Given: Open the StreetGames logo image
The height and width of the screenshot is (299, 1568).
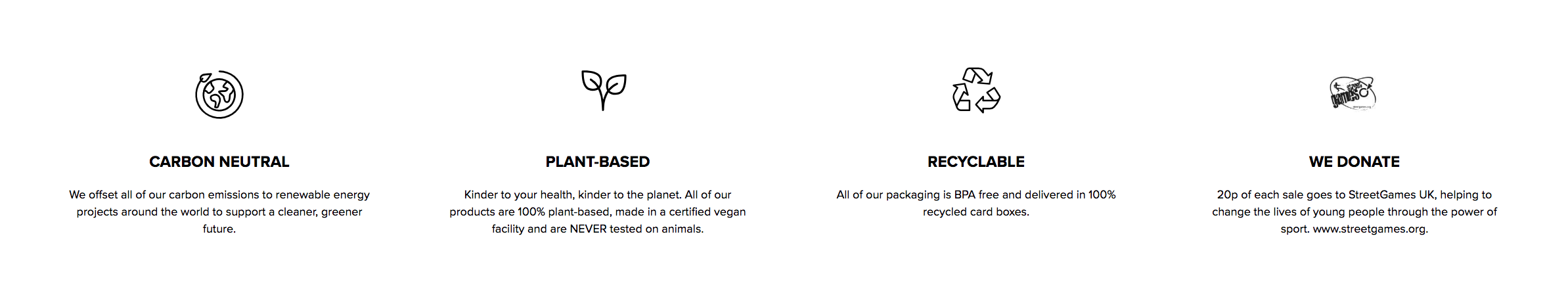Looking at the screenshot, I should pos(1353,94).
